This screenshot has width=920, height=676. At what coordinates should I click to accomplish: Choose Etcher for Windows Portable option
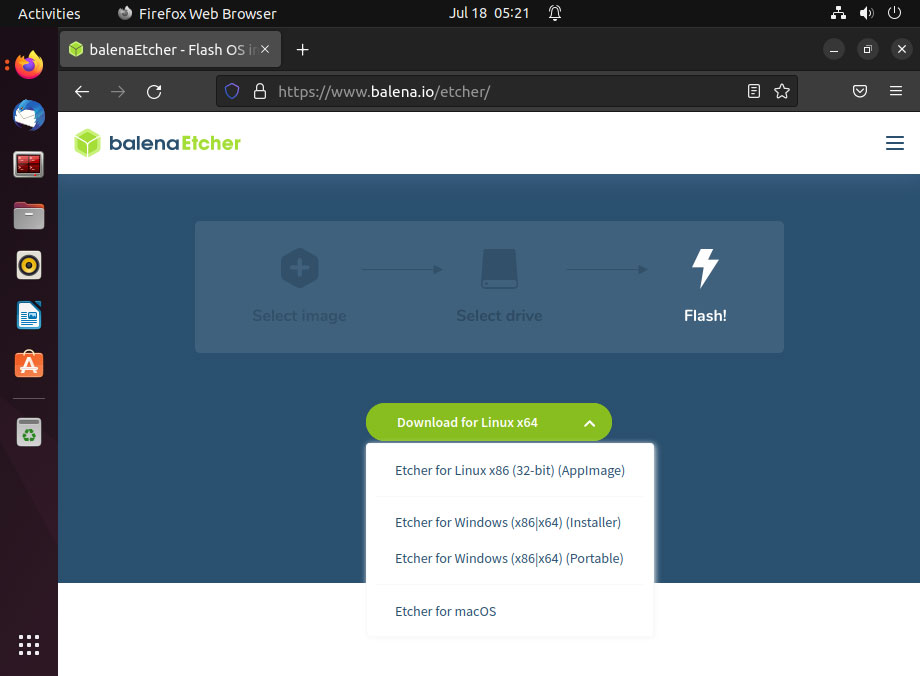pos(509,558)
